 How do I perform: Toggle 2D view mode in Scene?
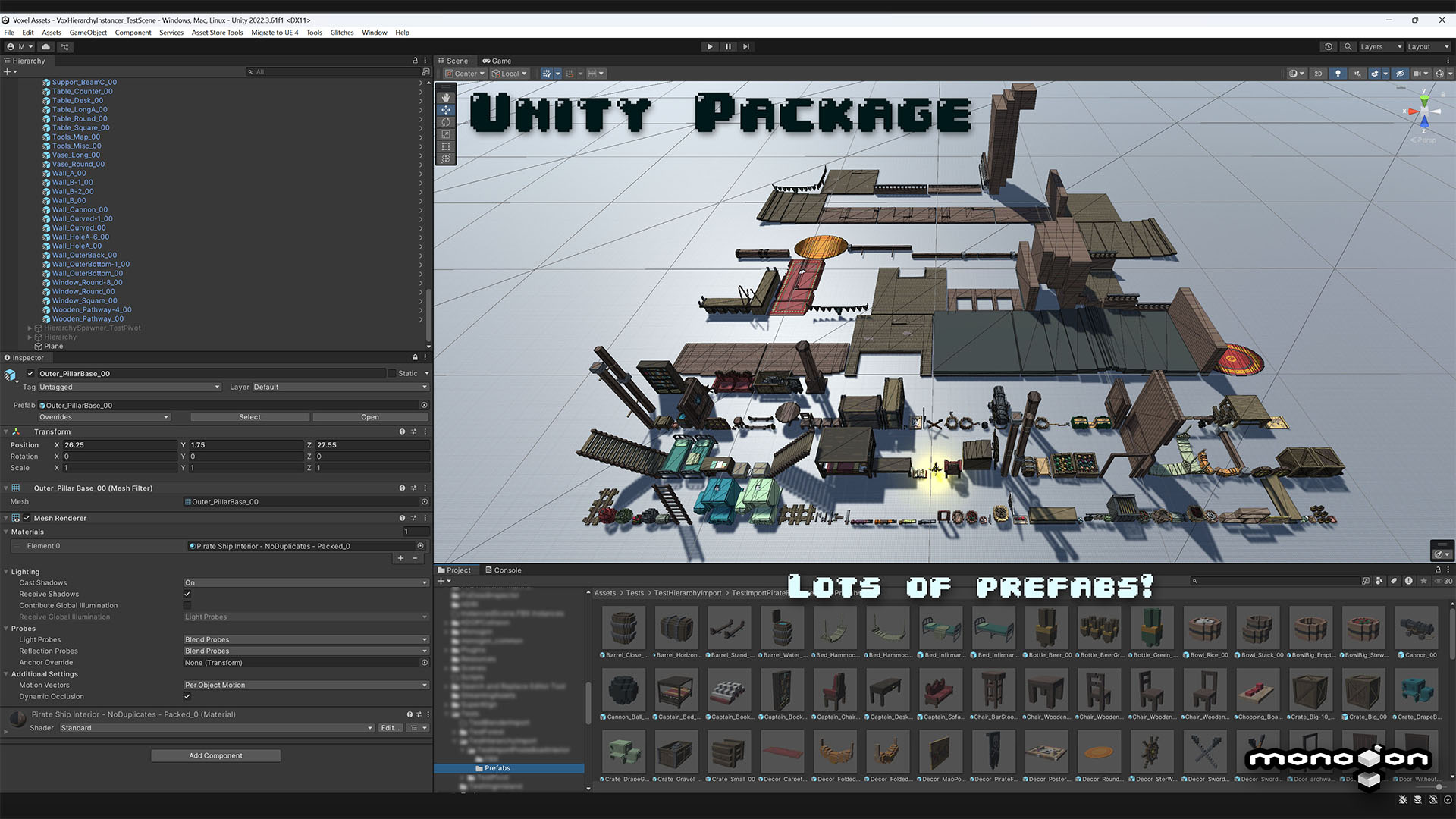click(x=1318, y=74)
